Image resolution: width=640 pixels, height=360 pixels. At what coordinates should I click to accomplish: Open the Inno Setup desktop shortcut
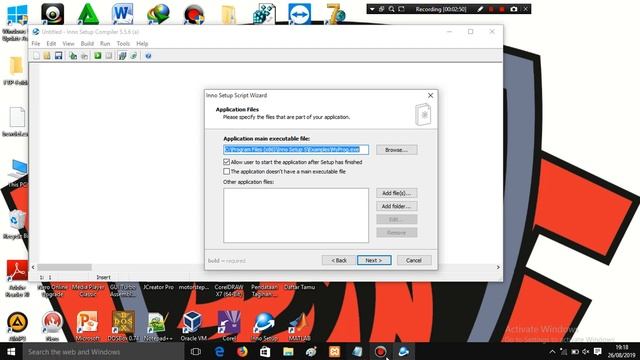[264, 325]
